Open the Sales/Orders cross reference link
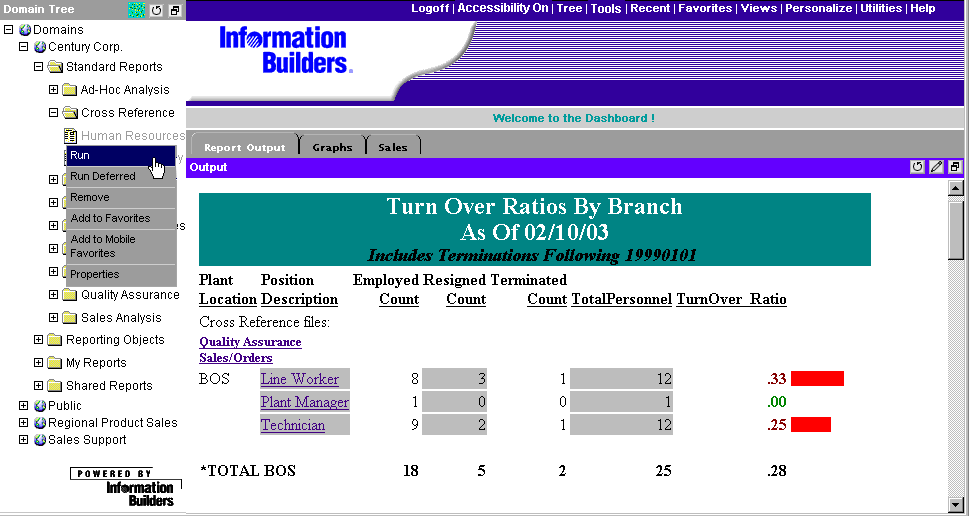The height and width of the screenshot is (516, 969). [x=235, y=358]
